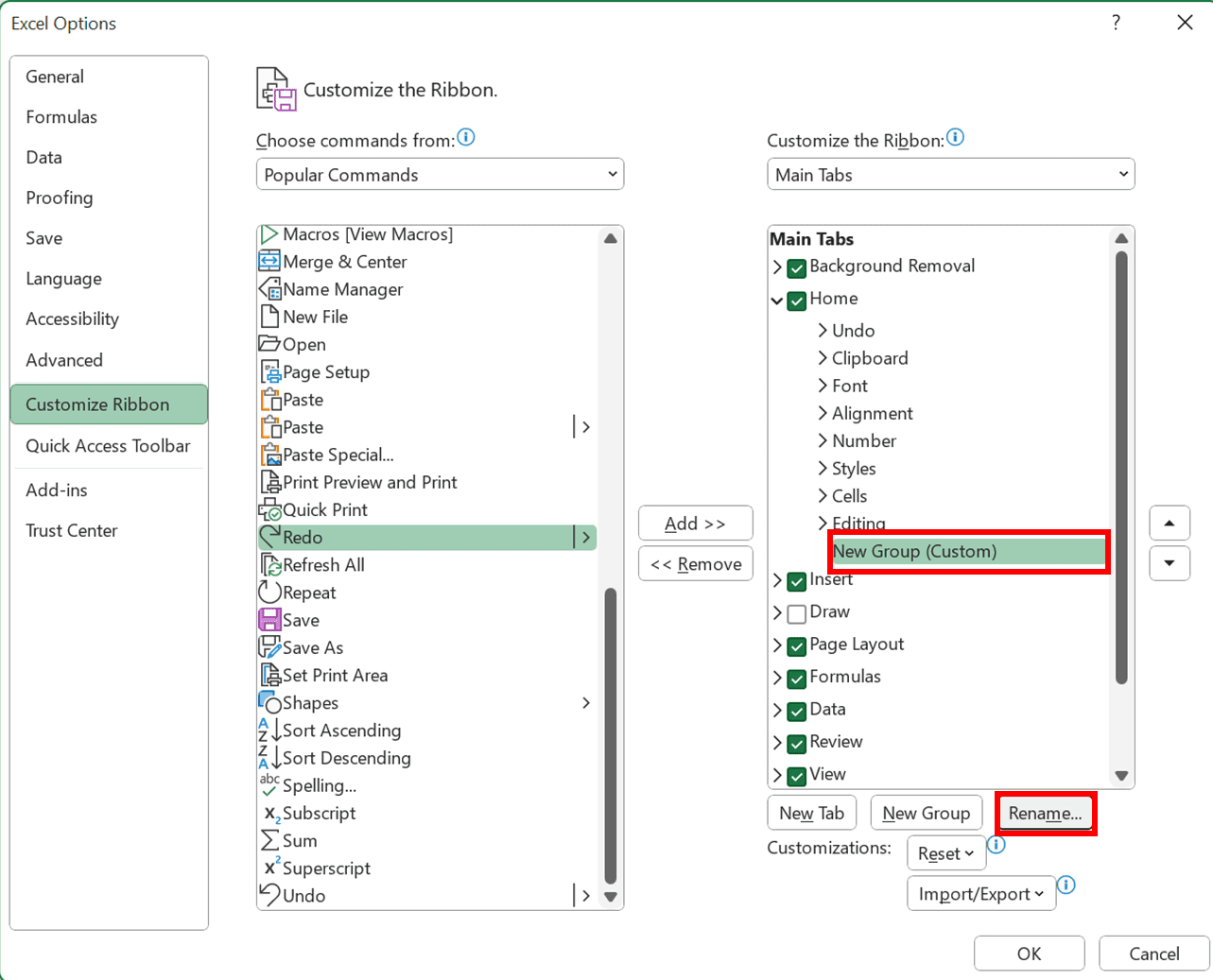The height and width of the screenshot is (980, 1213).
Task: Click the New Group button
Action: tap(927, 813)
